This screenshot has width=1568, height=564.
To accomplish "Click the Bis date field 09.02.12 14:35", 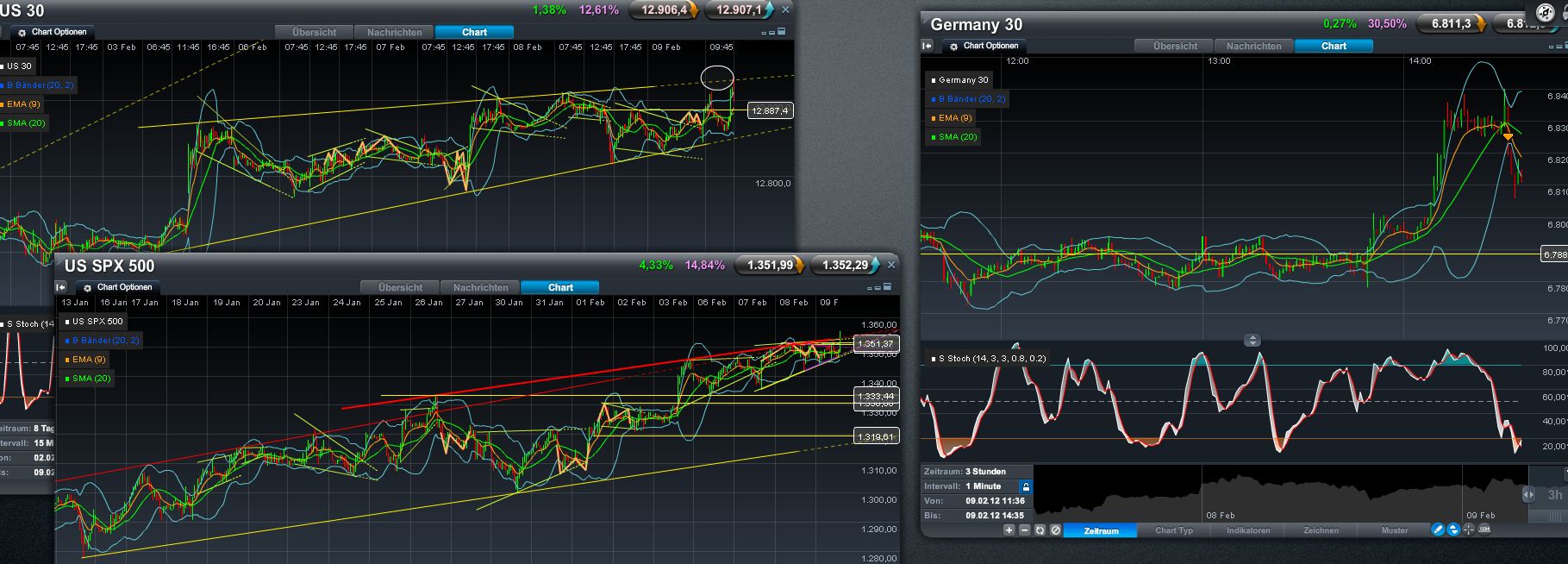I will pyautogui.click(x=995, y=516).
